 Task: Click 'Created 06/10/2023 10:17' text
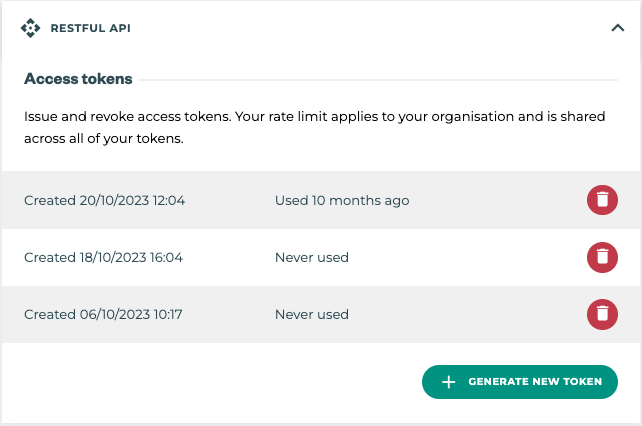pos(103,314)
